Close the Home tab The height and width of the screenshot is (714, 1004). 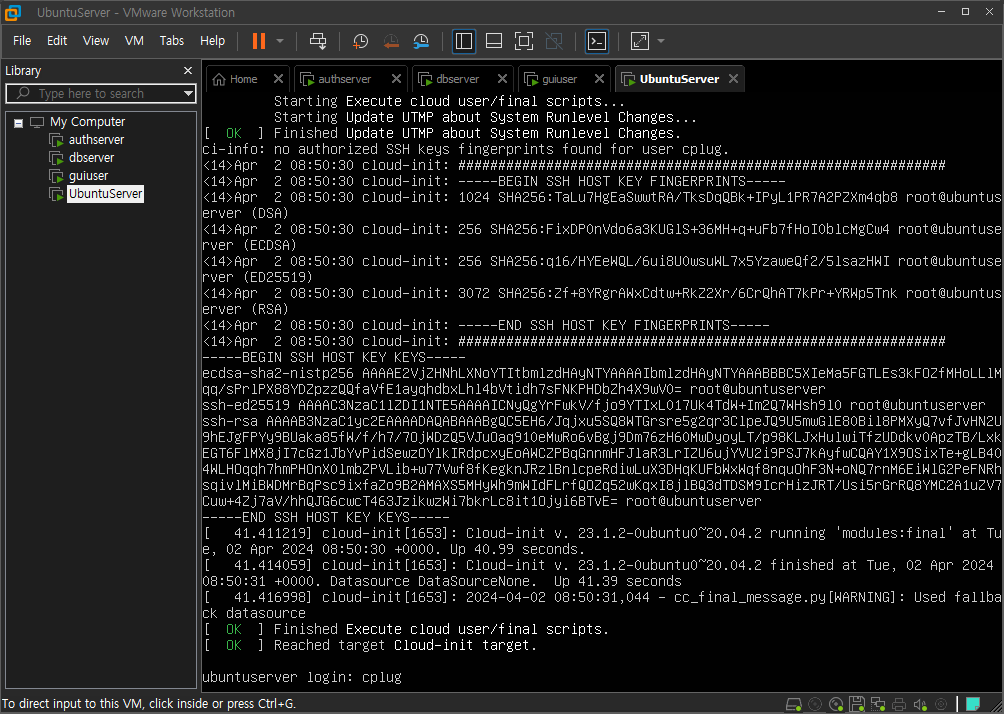coord(278,79)
